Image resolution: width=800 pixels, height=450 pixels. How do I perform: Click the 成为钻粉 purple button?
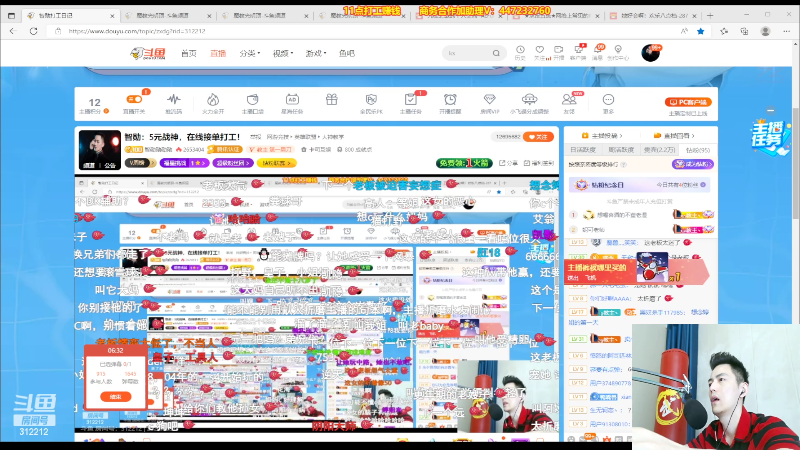coord(692,164)
